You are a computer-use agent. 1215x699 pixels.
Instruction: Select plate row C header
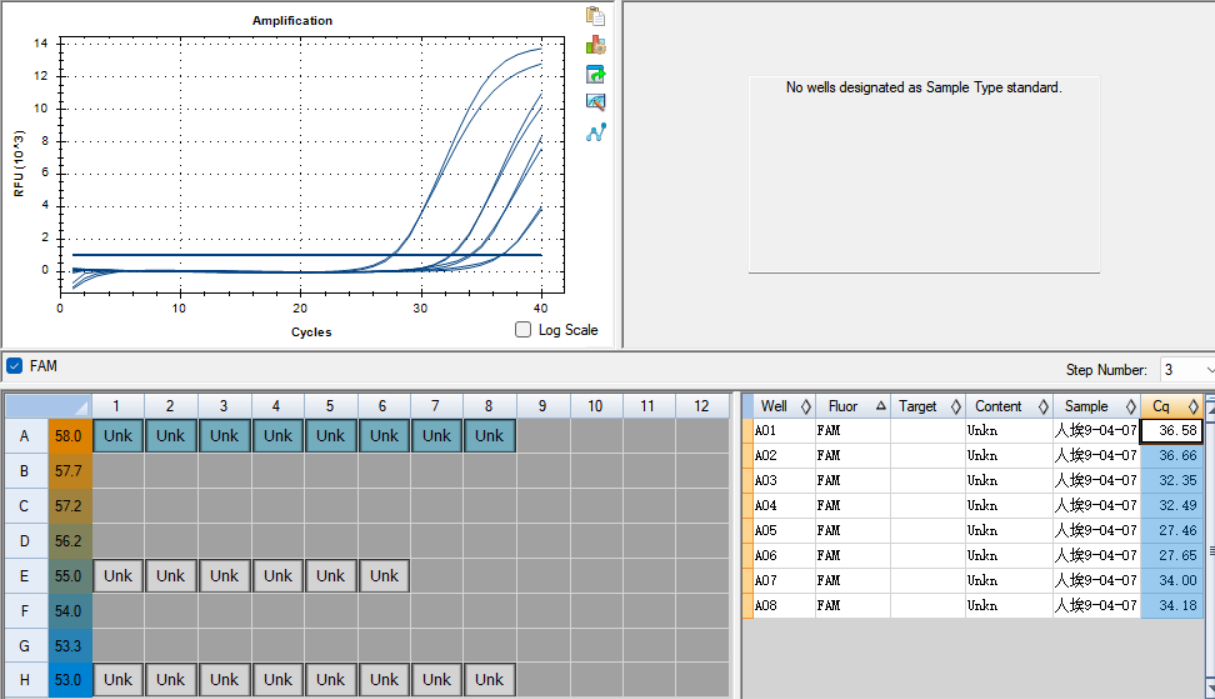coord(26,506)
